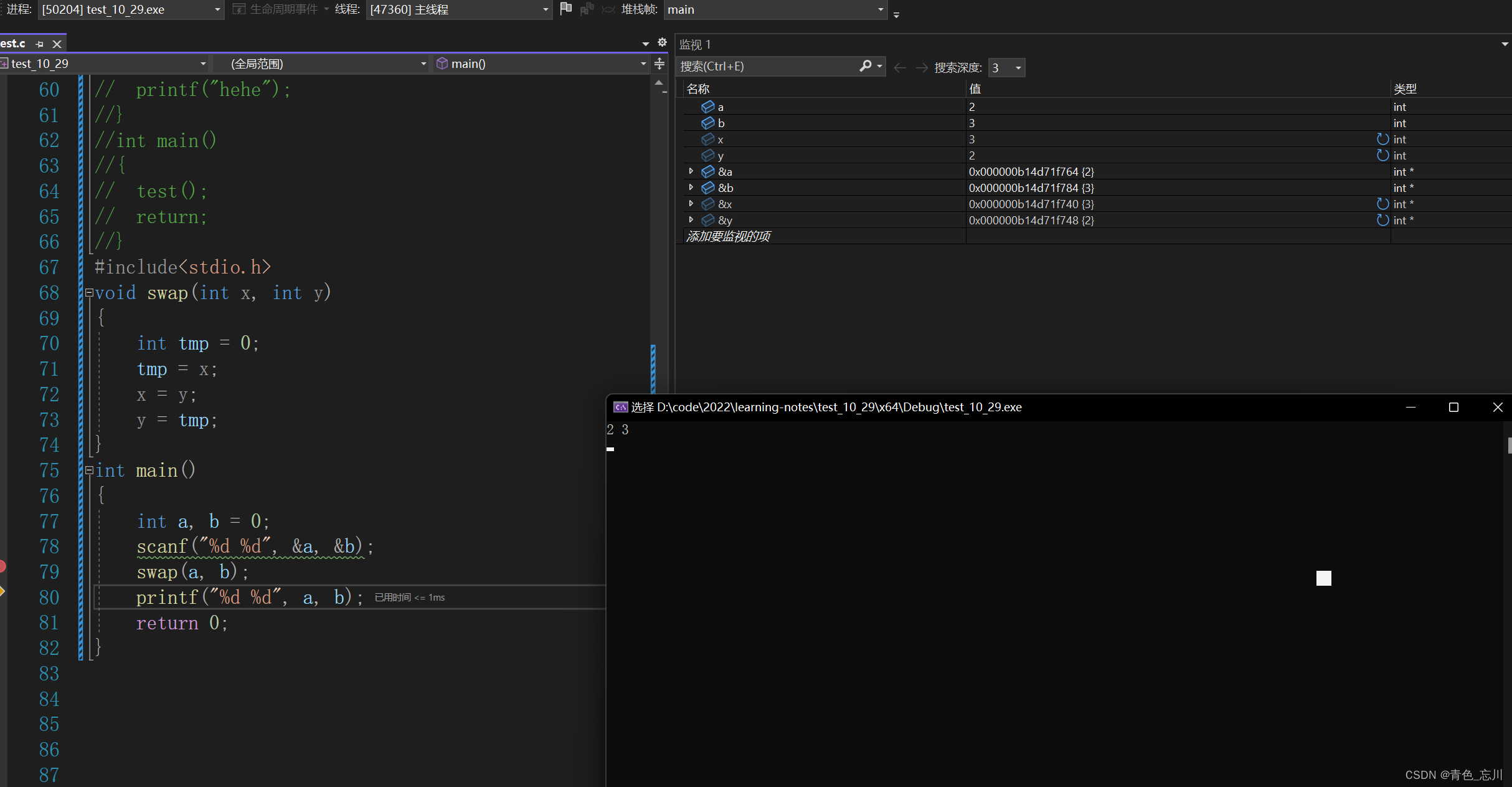This screenshot has height=787, width=1512.
Task: Click the console window title bar text
Action: pos(826,408)
